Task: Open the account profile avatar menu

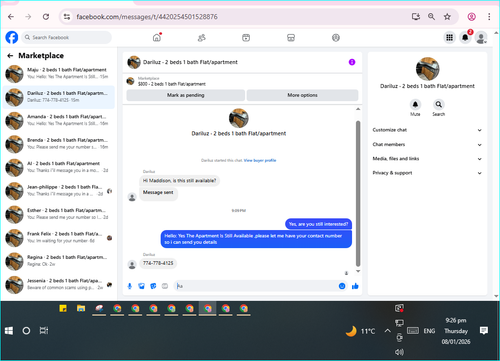Action: 481,38
